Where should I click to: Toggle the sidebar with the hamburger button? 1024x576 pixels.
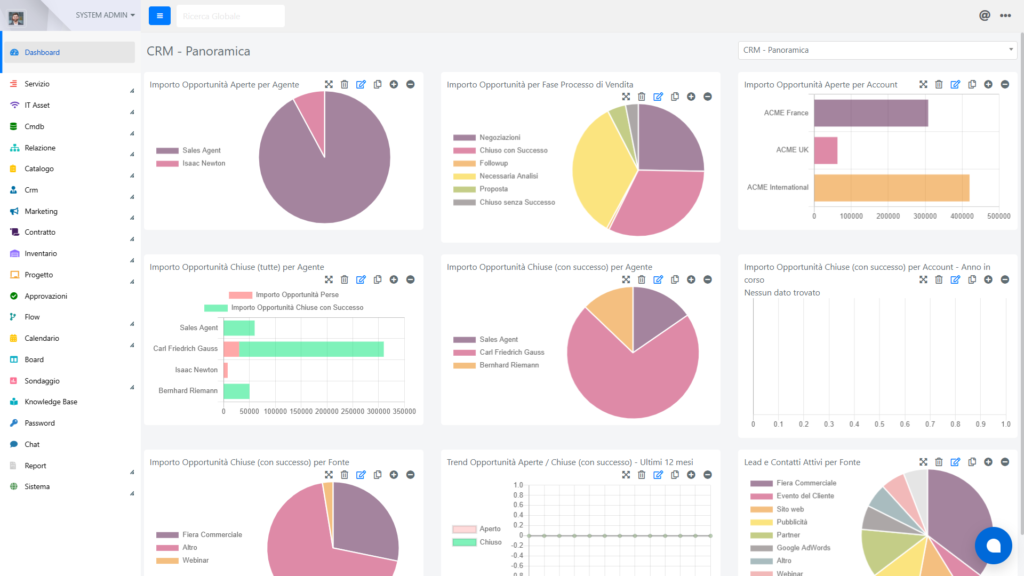pyautogui.click(x=159, y=16)
